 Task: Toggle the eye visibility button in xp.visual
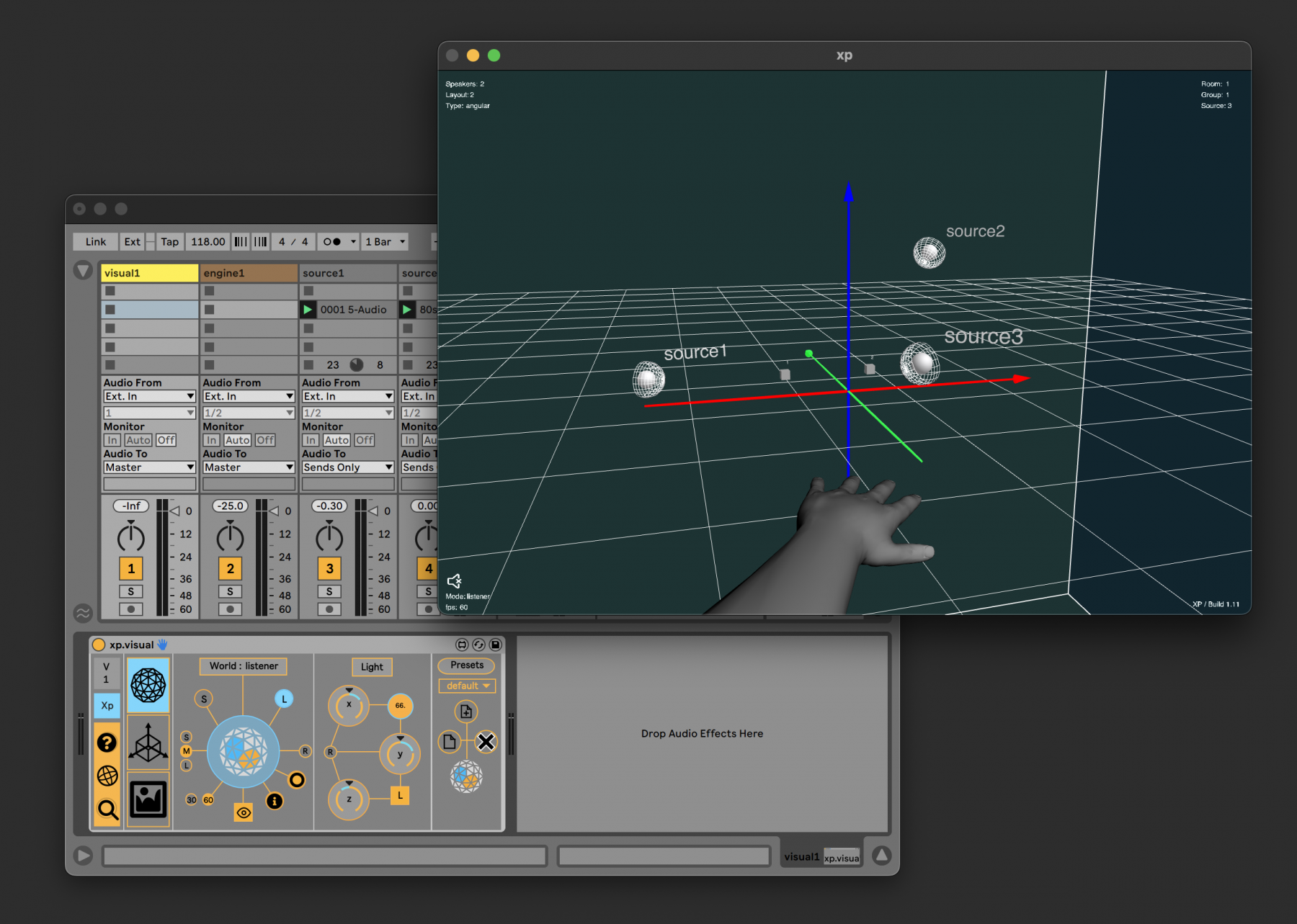244,812
